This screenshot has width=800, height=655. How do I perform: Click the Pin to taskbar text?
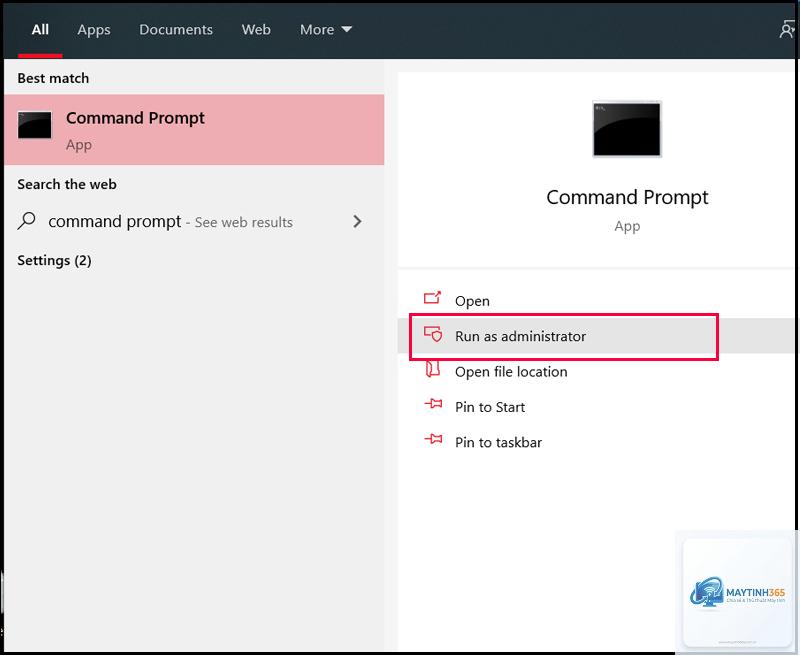click(x=498, y=442)
